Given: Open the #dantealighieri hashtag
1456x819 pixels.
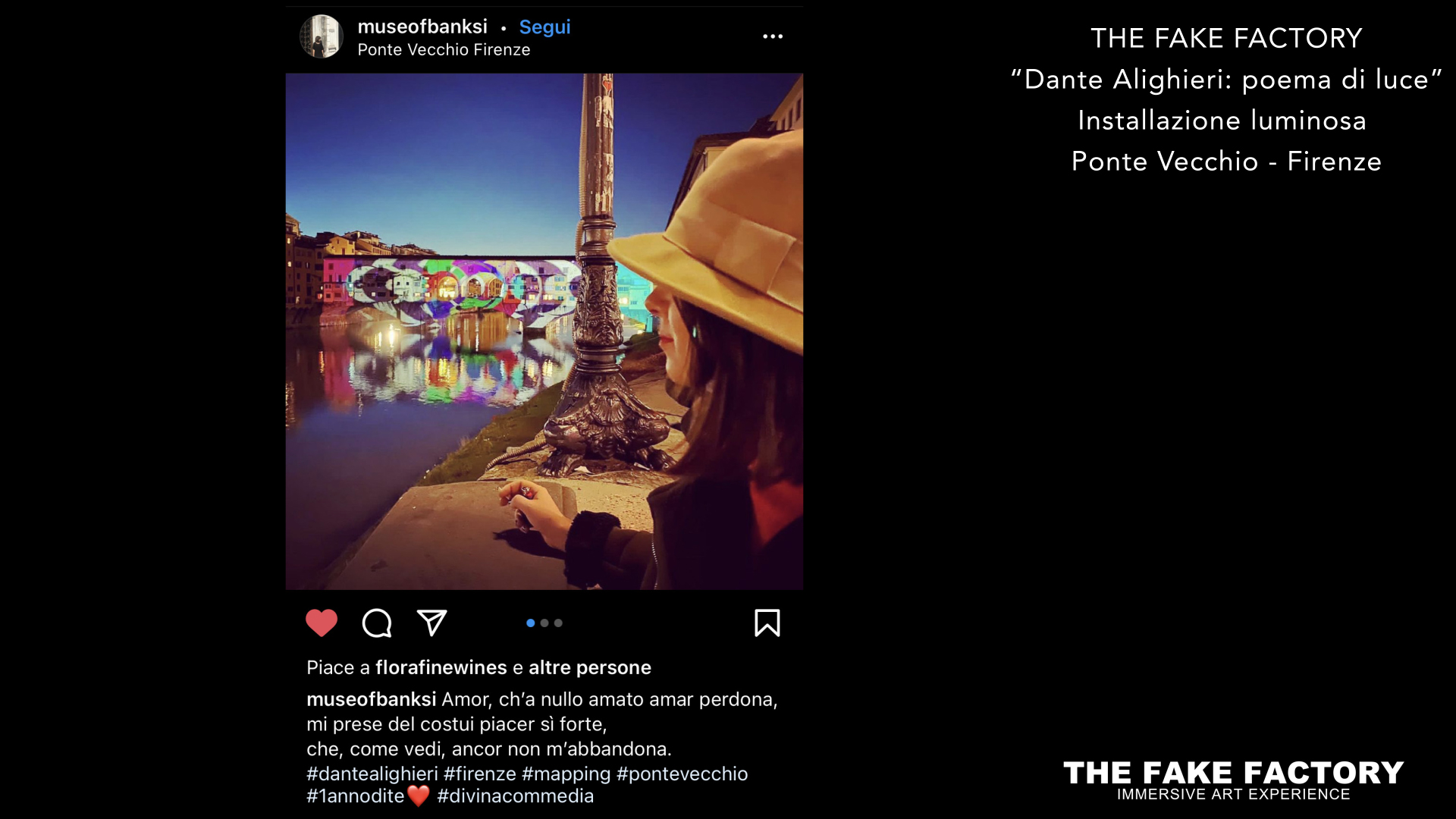Looking at the screenshot, I should coord(372,773).
